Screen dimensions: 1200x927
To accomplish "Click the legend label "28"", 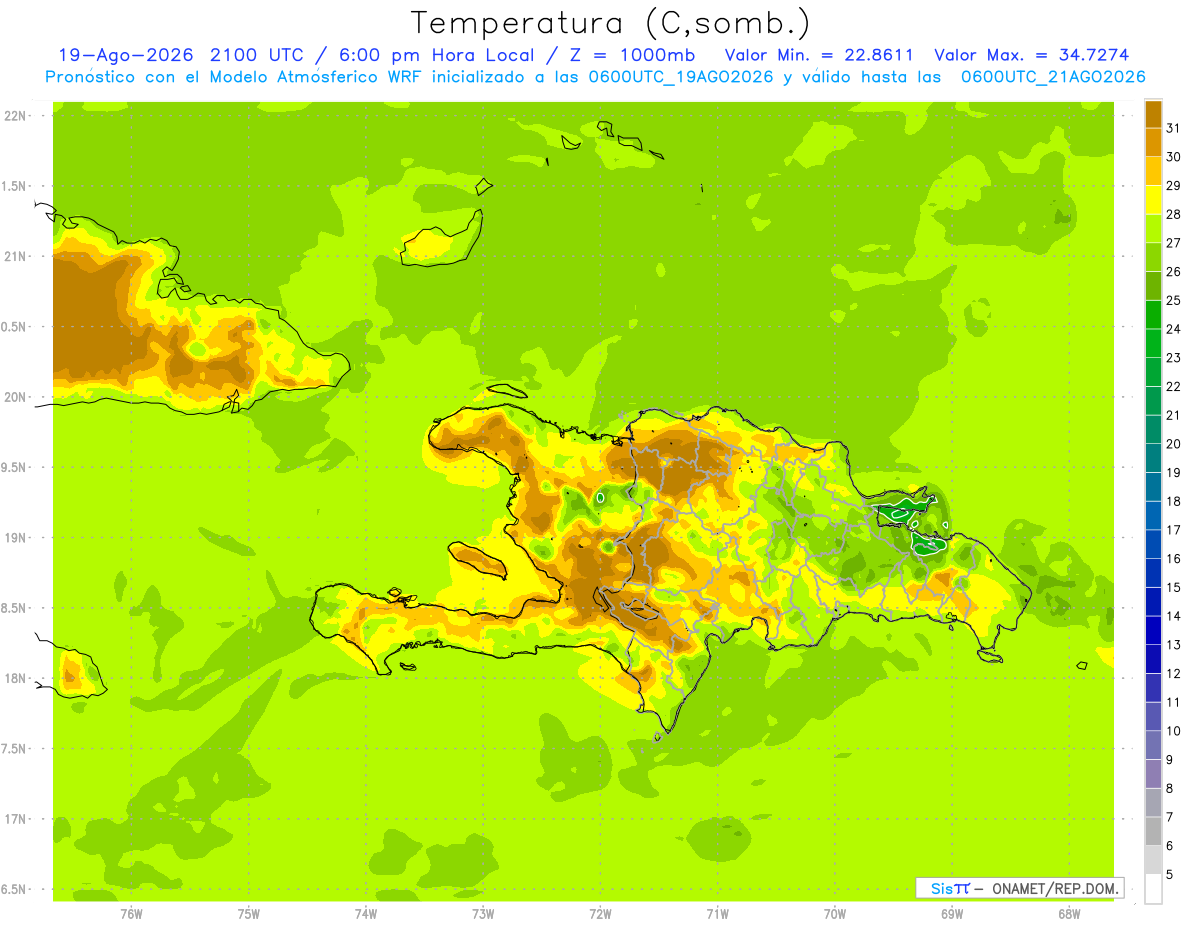I will click(x=1173, y=213).
